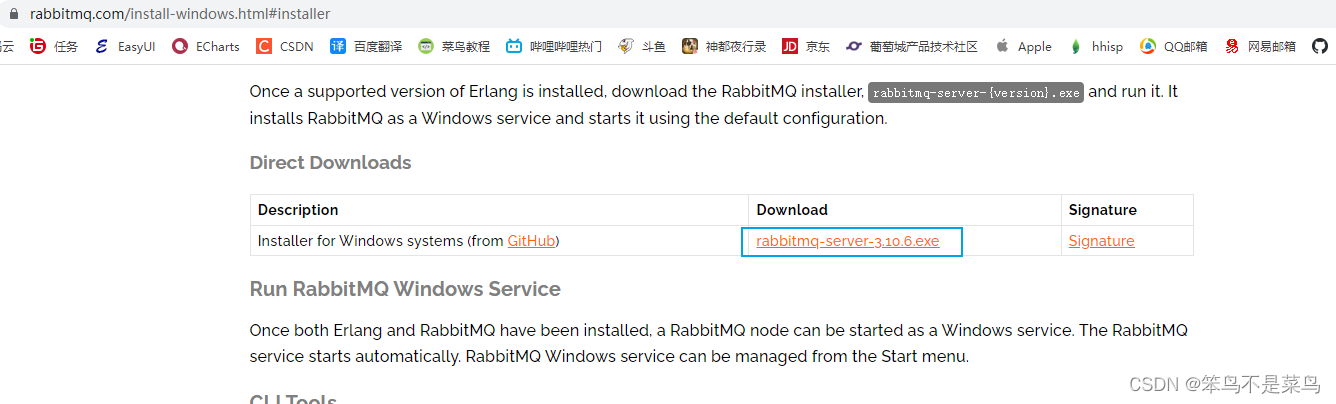Screen dimensions: 1336x404
Task: Download rabbitmq-server-3.10.6.exe installer
Action: click(848, 241)
